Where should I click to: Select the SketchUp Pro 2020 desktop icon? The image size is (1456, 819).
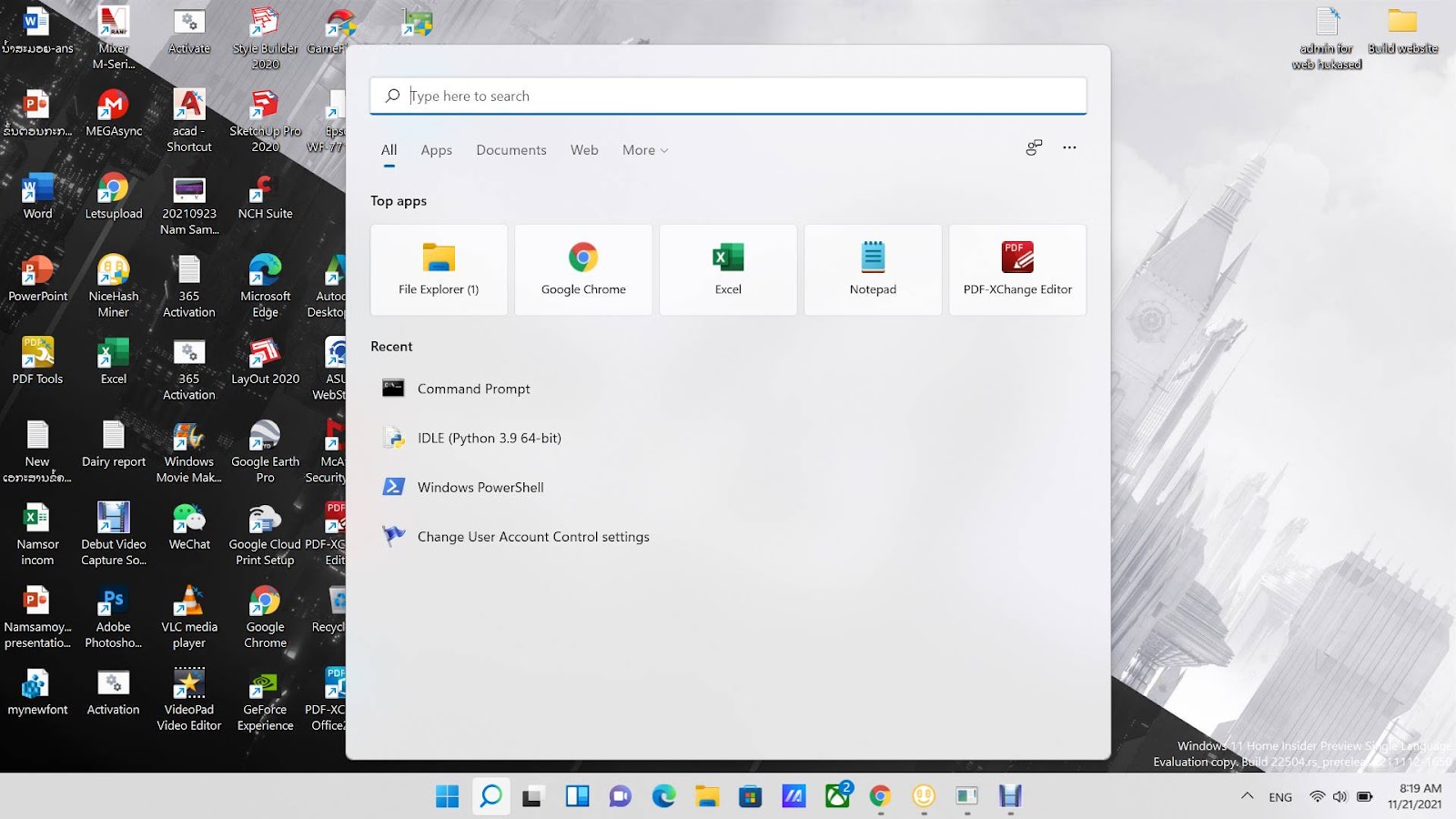click(x=265, y=121)
